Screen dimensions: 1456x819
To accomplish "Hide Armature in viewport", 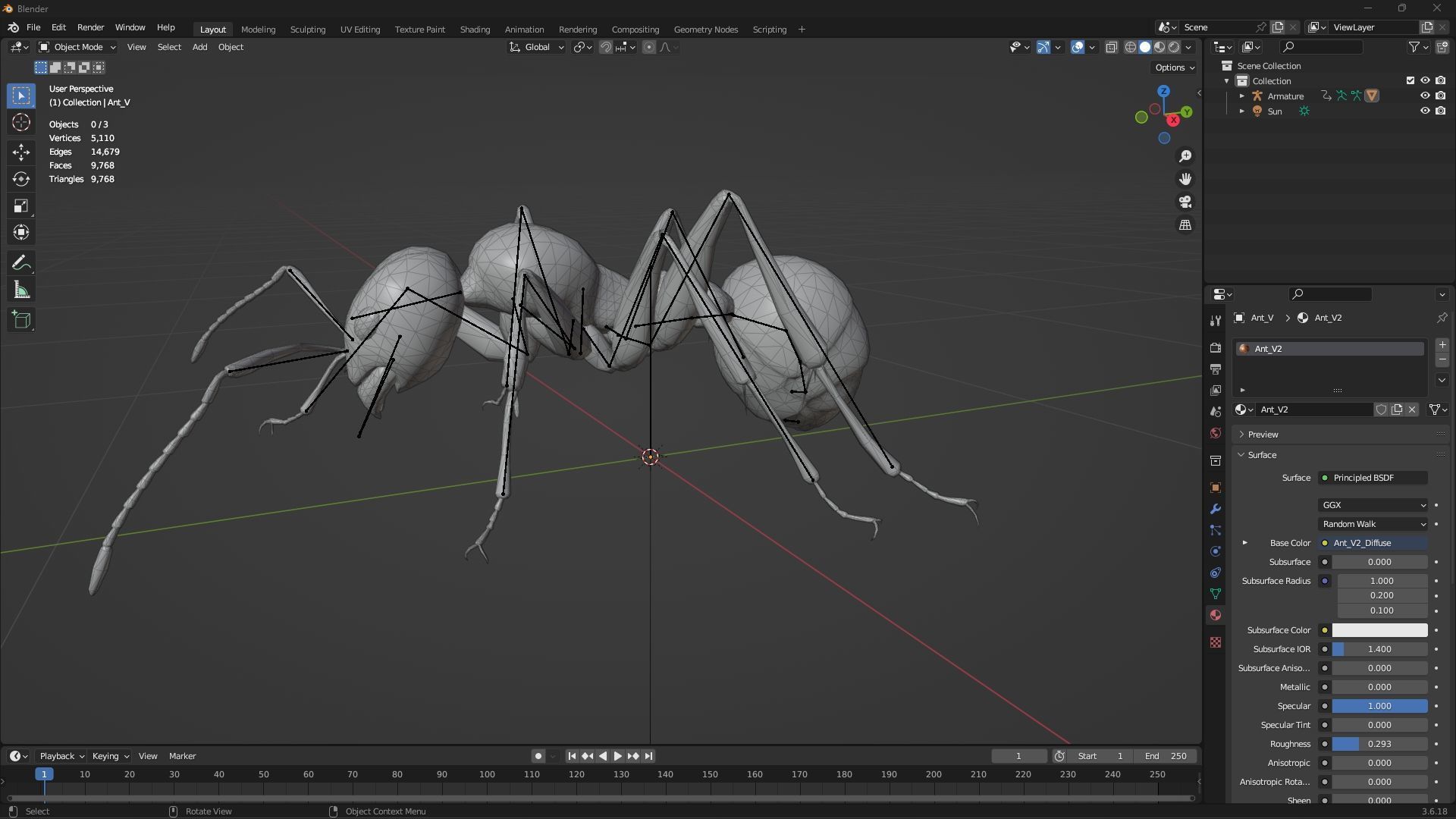I will (x=1425, y=96).
